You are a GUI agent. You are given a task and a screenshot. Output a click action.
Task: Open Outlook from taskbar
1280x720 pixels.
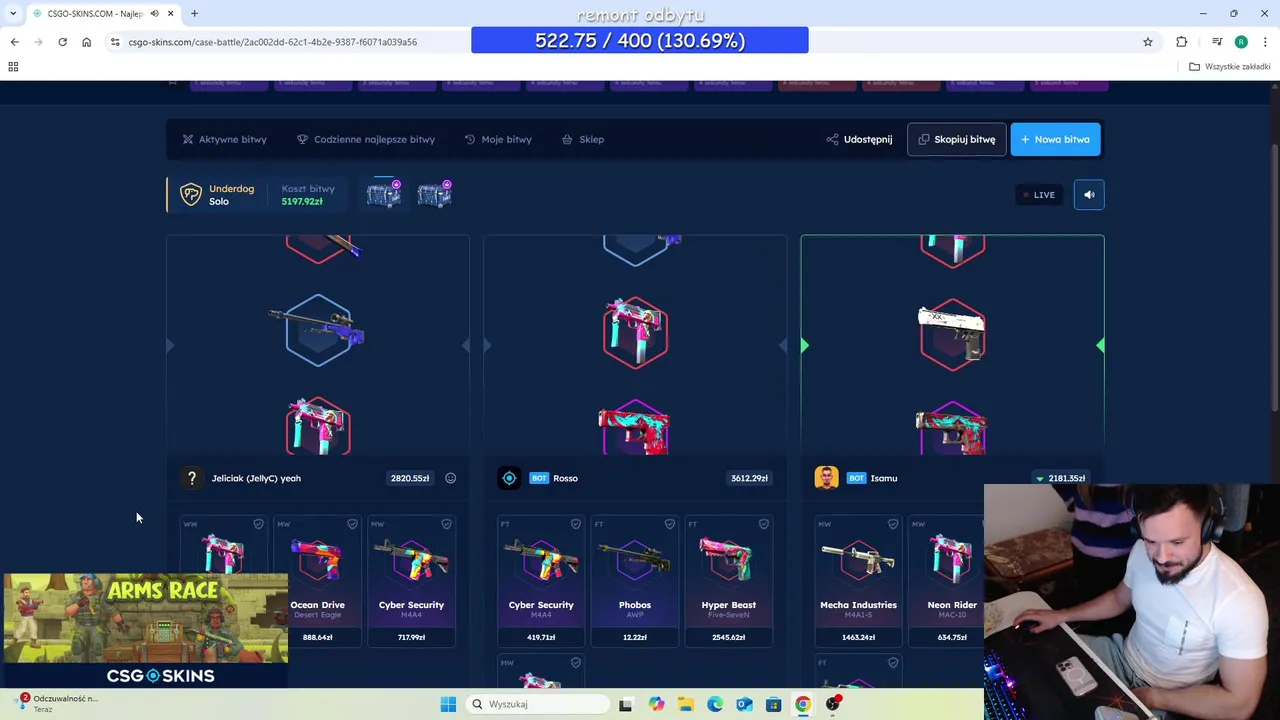point(744,704)
